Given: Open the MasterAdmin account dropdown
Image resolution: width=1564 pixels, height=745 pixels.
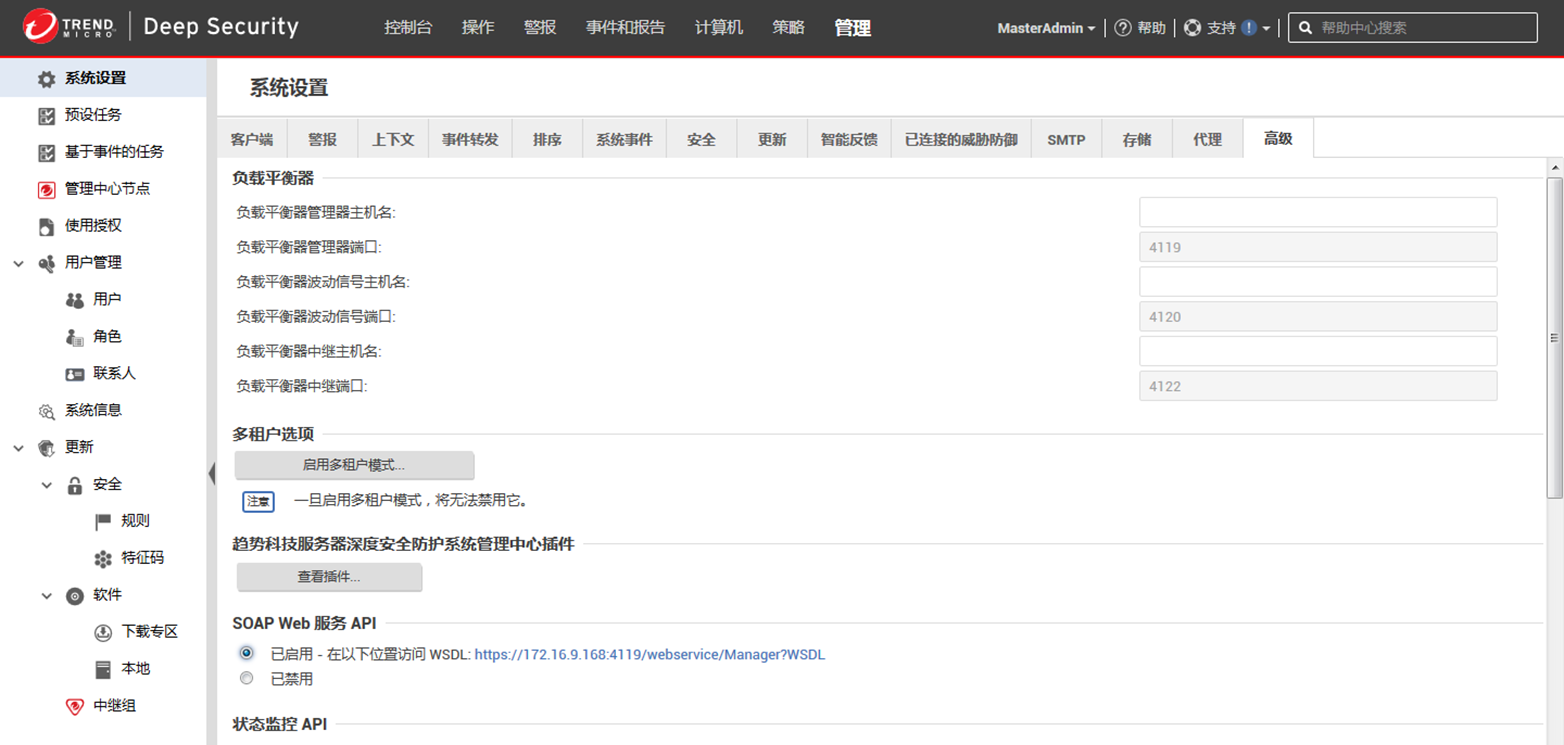Looking at the screenshot, I should coord(1045,28).
